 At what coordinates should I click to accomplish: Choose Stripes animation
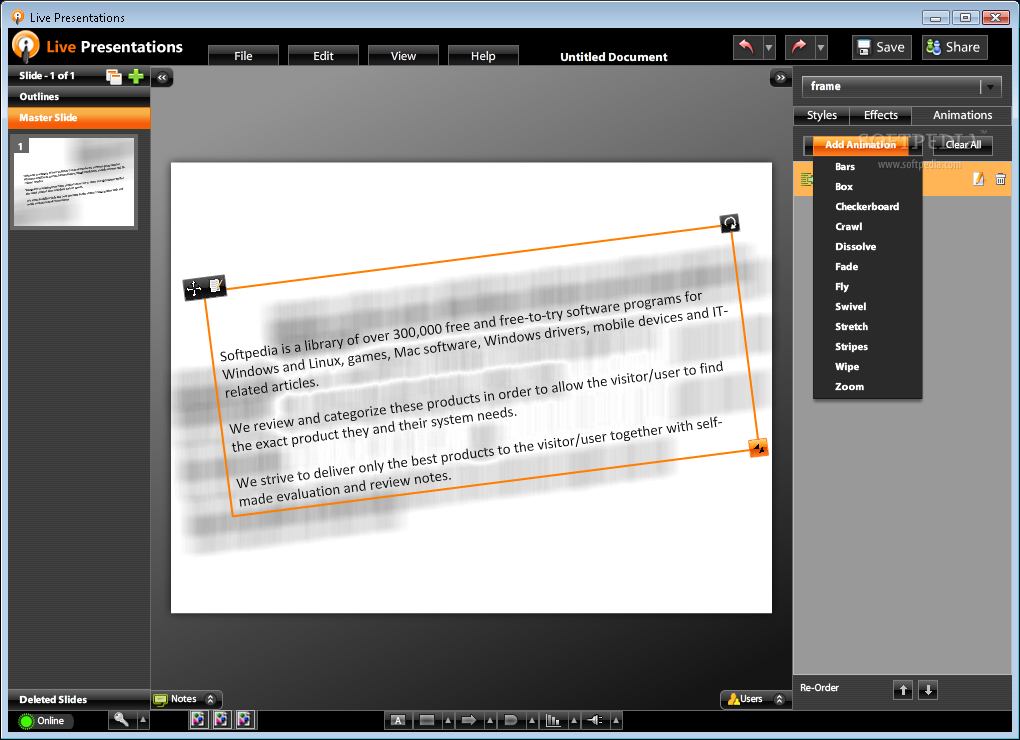click(867, 347)
